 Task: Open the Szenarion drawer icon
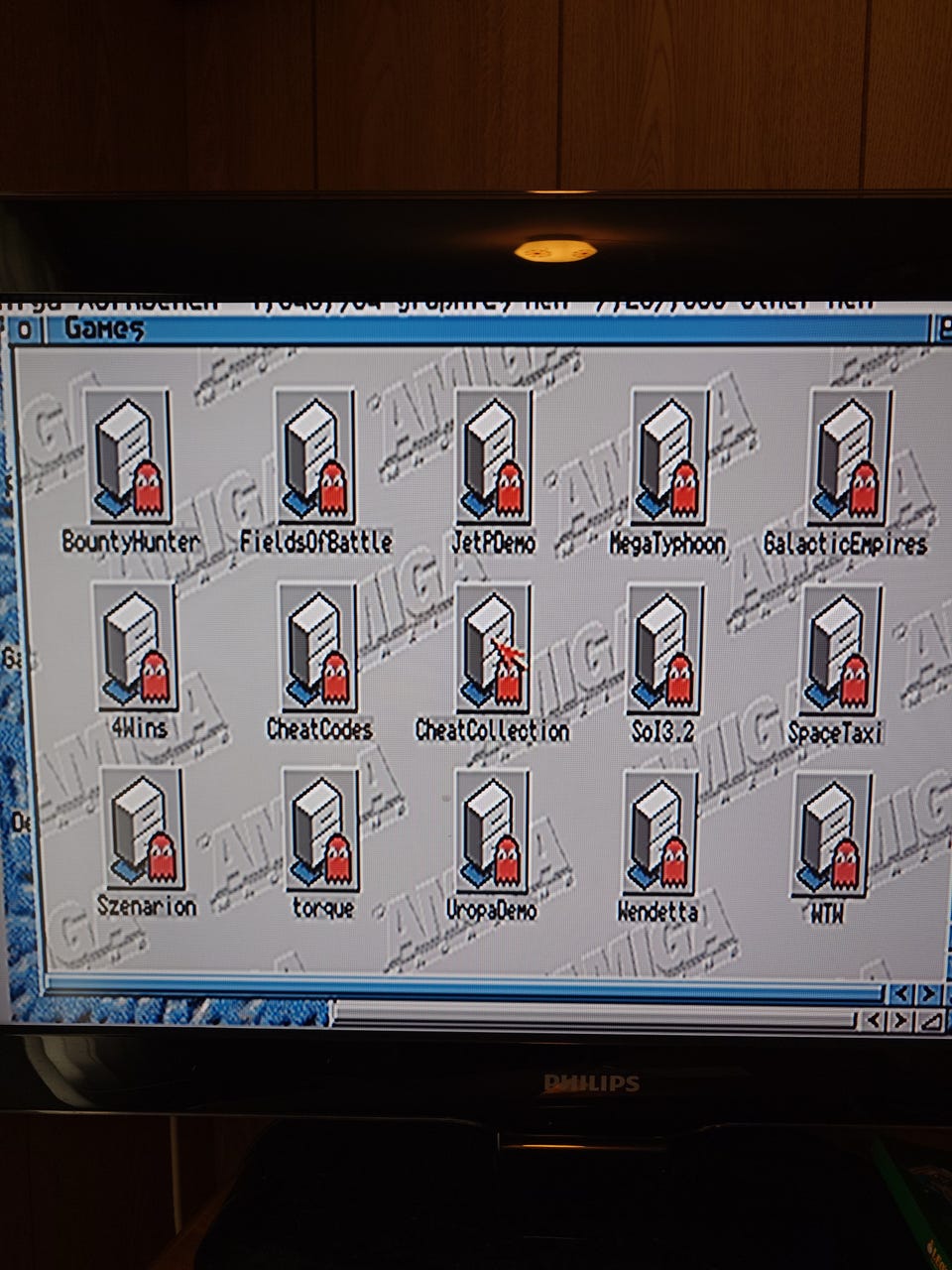coord(143,829)
